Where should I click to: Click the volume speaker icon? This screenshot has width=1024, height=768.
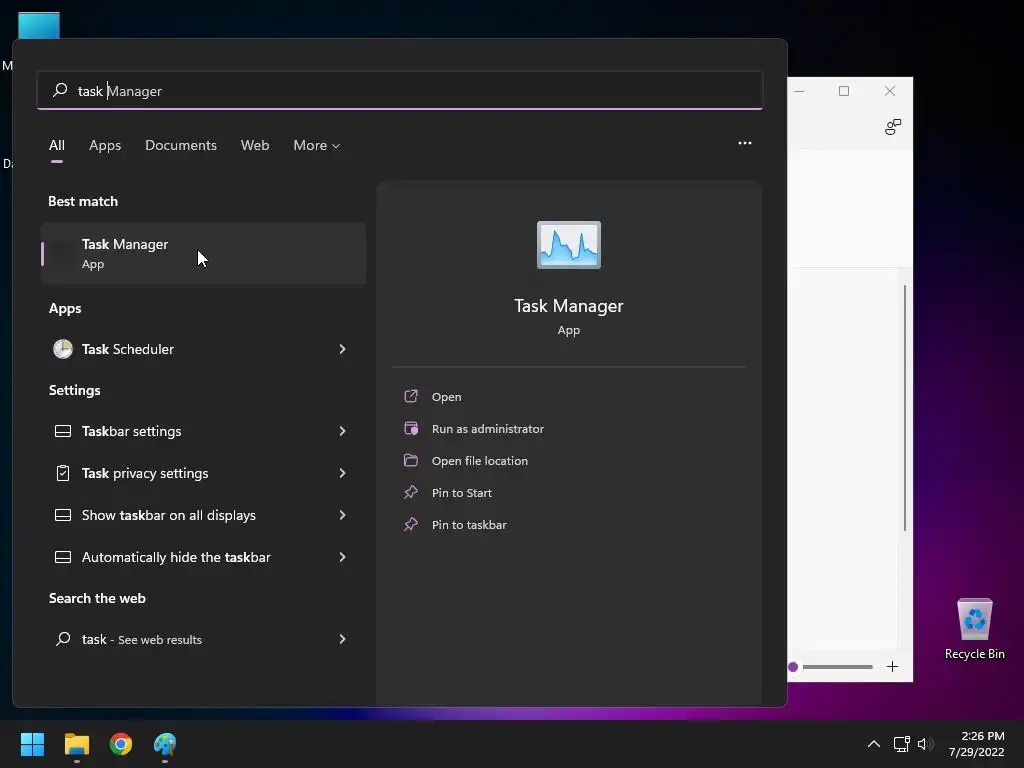pos(925,744)
